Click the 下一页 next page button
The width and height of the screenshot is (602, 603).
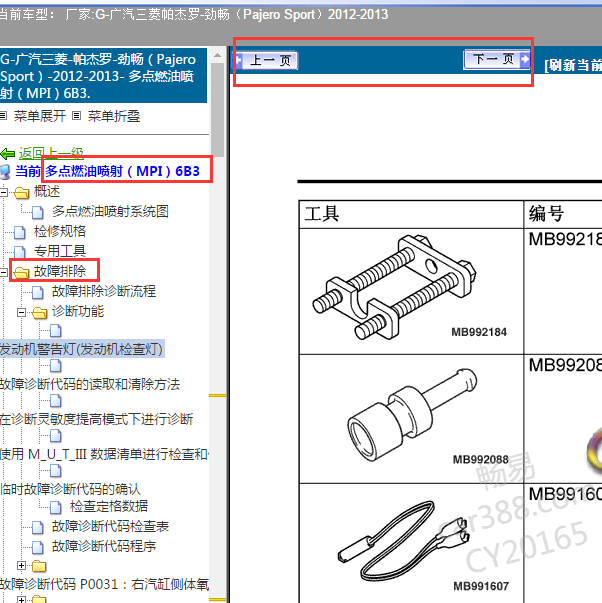[497, 59]
